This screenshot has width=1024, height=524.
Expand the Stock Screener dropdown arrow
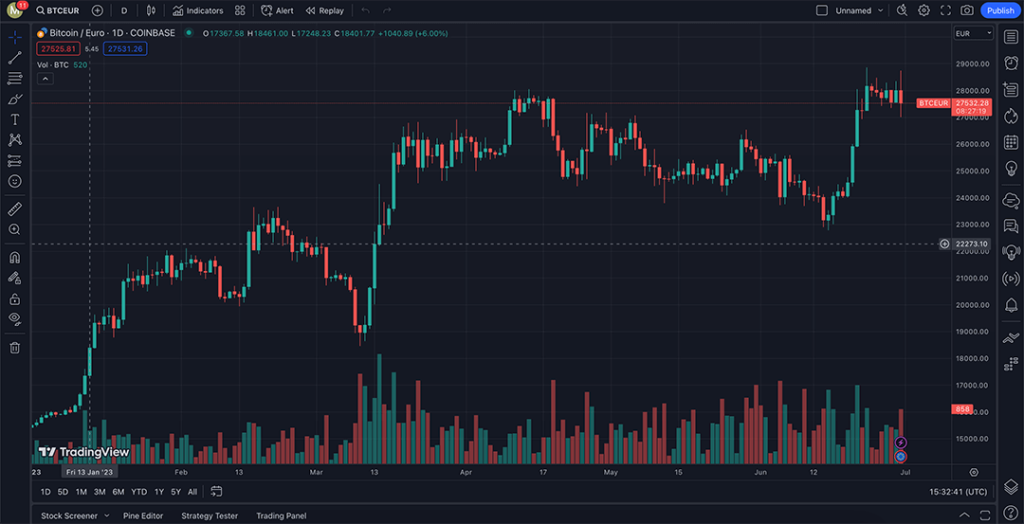click(x=105, y=516)
